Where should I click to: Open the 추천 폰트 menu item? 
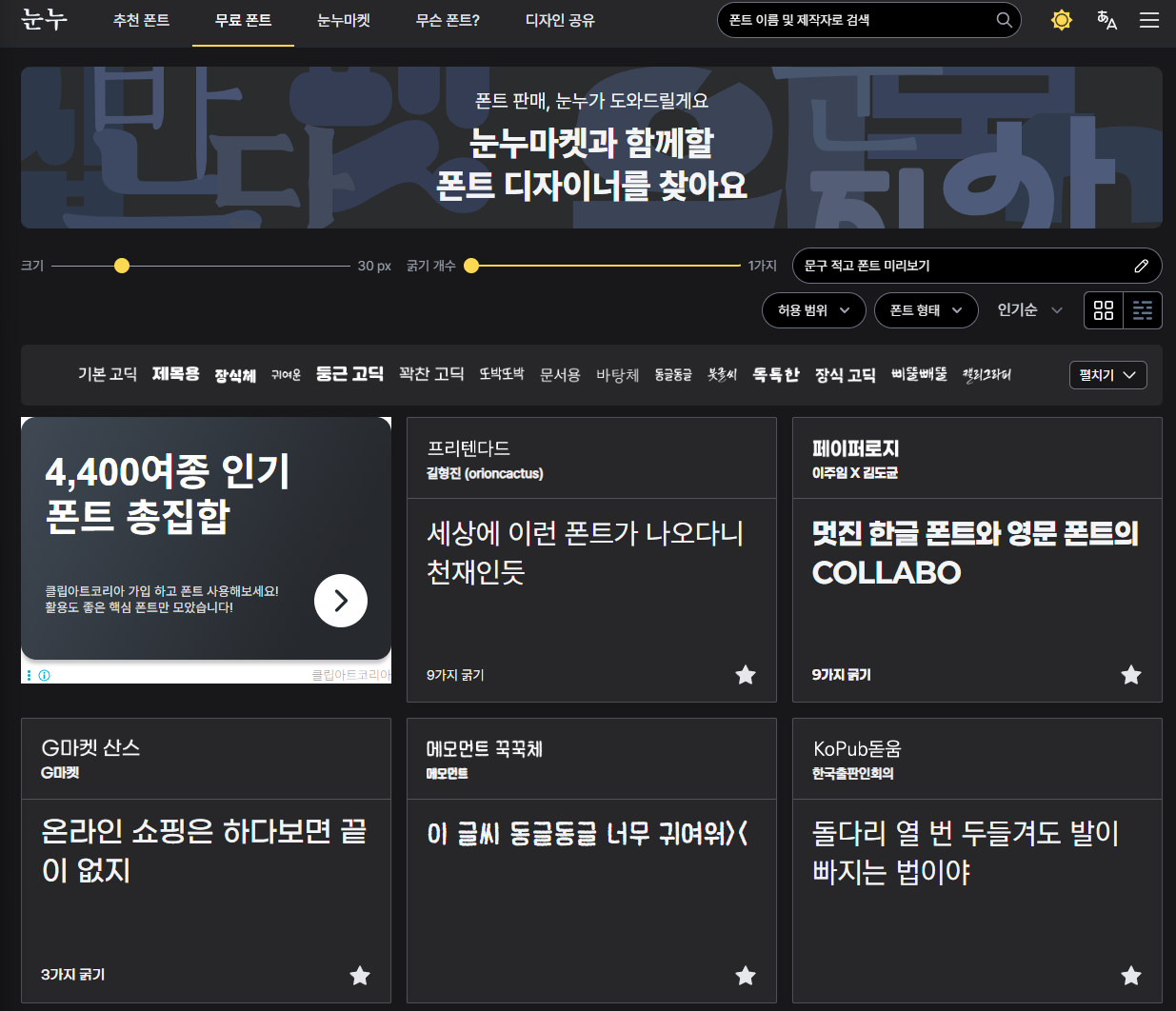tap(140, 19)
